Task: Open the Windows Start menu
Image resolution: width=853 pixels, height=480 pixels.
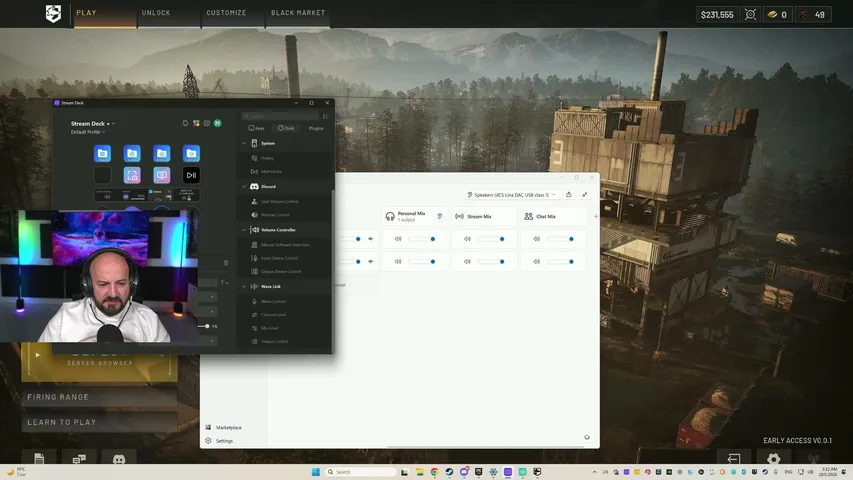Action: point(316,472)
